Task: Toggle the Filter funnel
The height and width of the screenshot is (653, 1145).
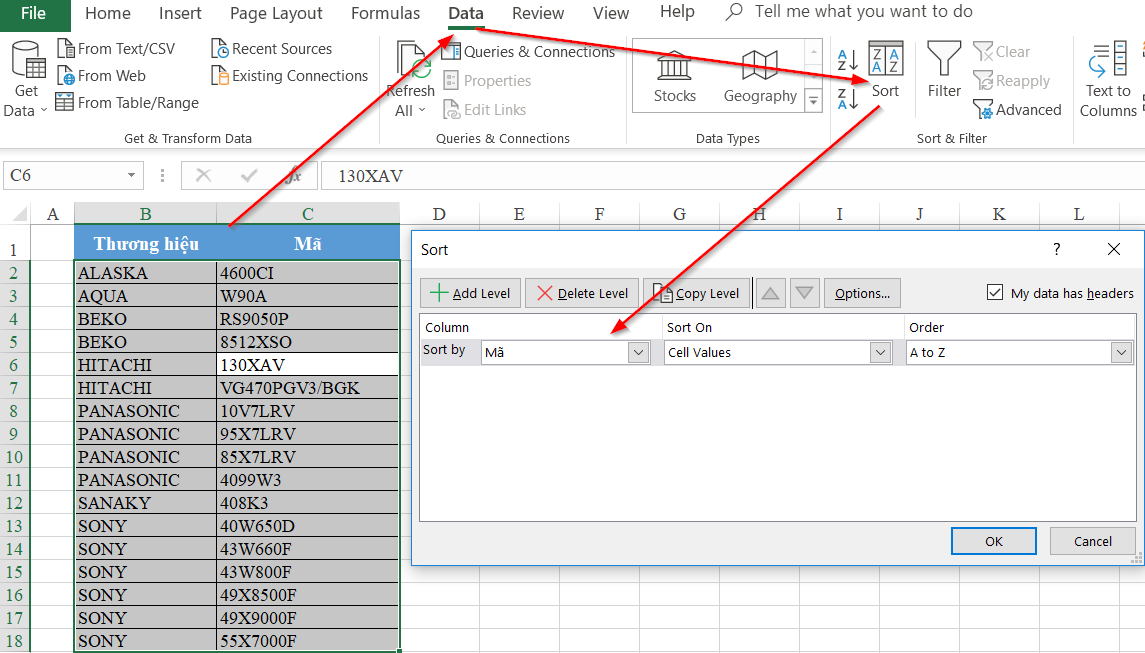Action: point(944,70)
